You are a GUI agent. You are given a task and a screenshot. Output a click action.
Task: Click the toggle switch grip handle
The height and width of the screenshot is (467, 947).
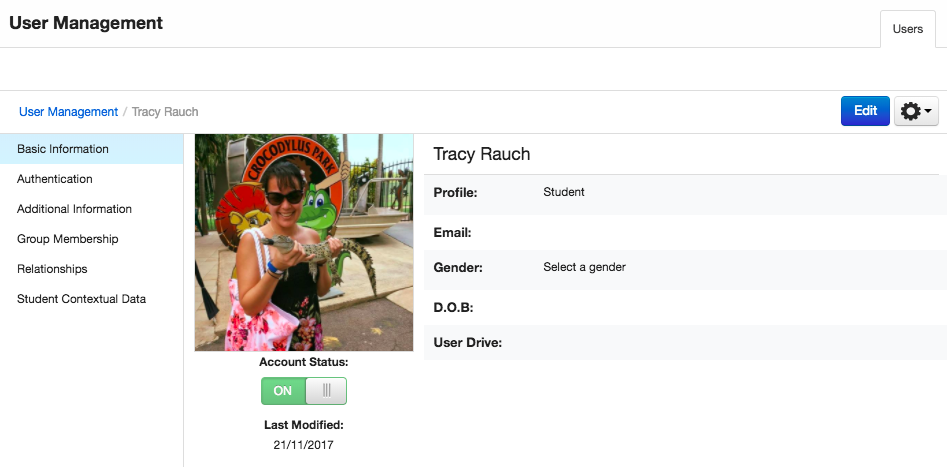pos(326,391)
